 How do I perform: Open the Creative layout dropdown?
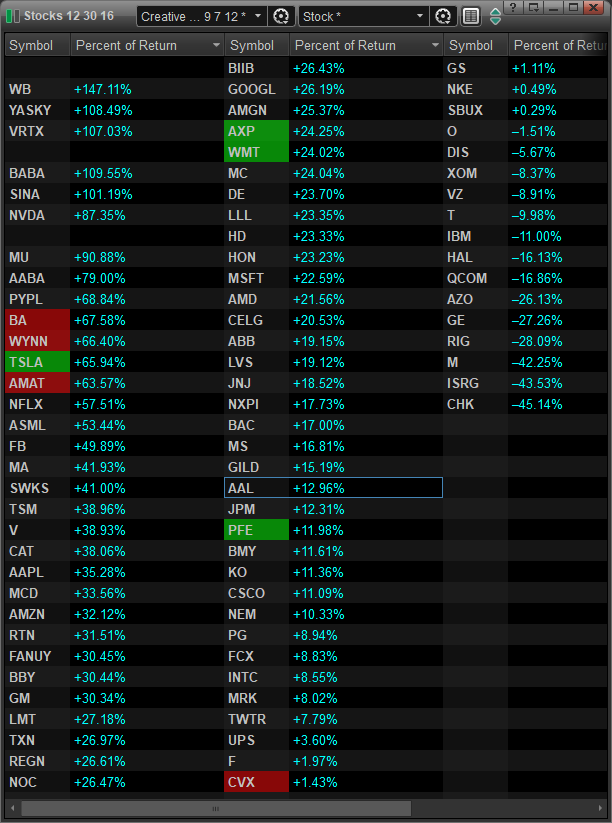[201, 16]
